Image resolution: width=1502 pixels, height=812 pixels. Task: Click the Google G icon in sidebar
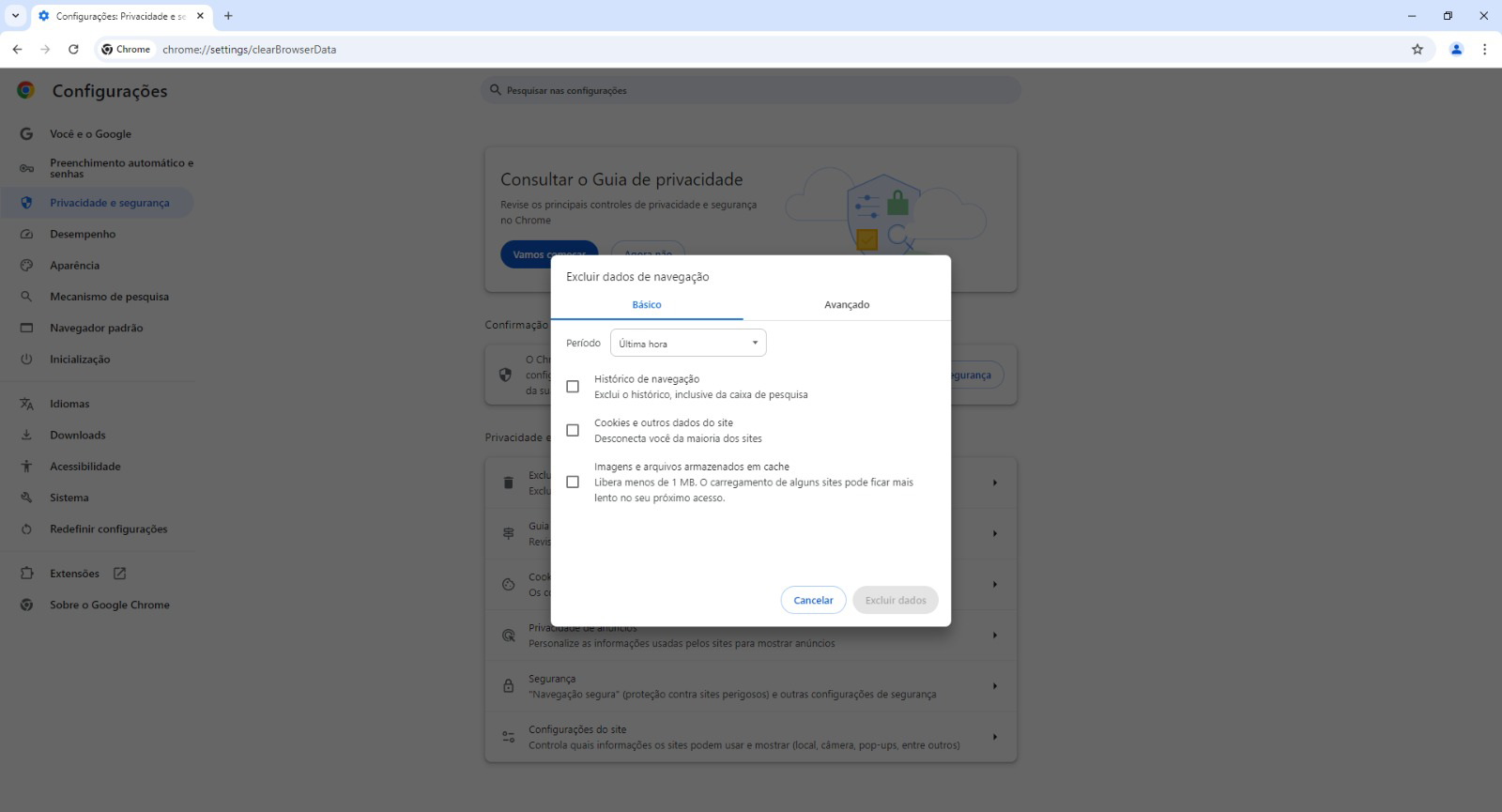tap(26, 134)
